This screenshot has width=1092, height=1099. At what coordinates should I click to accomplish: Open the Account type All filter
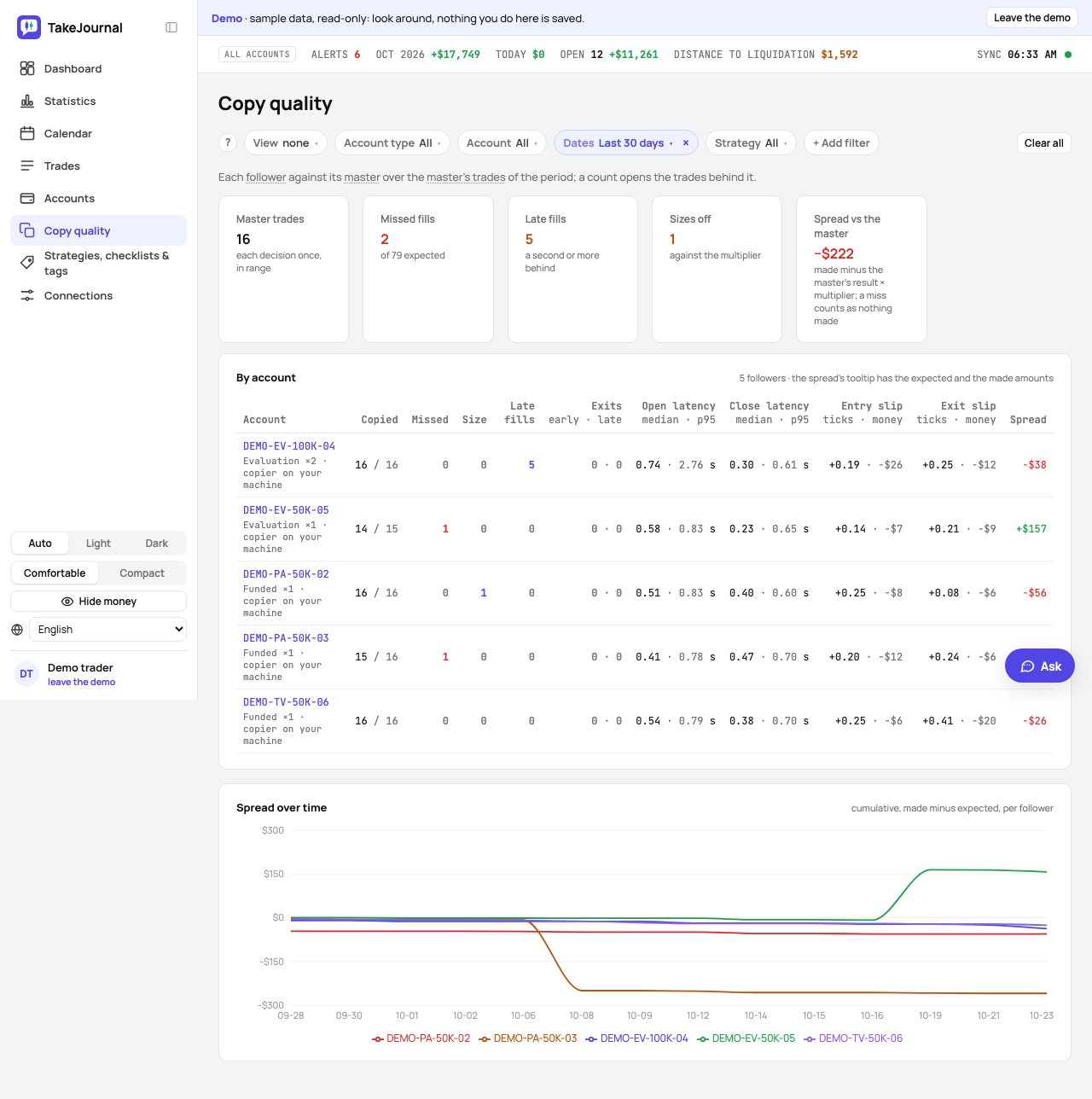coord(392,142)
